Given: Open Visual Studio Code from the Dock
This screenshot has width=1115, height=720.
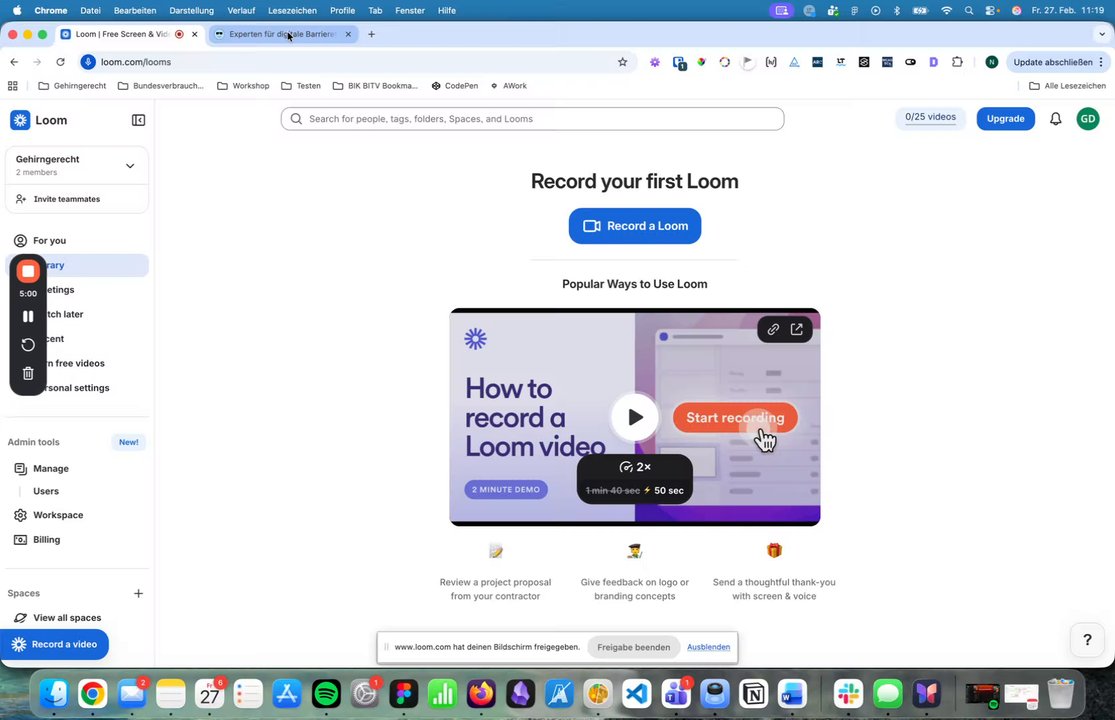Looking at the screenshot, I should [636, 694].
